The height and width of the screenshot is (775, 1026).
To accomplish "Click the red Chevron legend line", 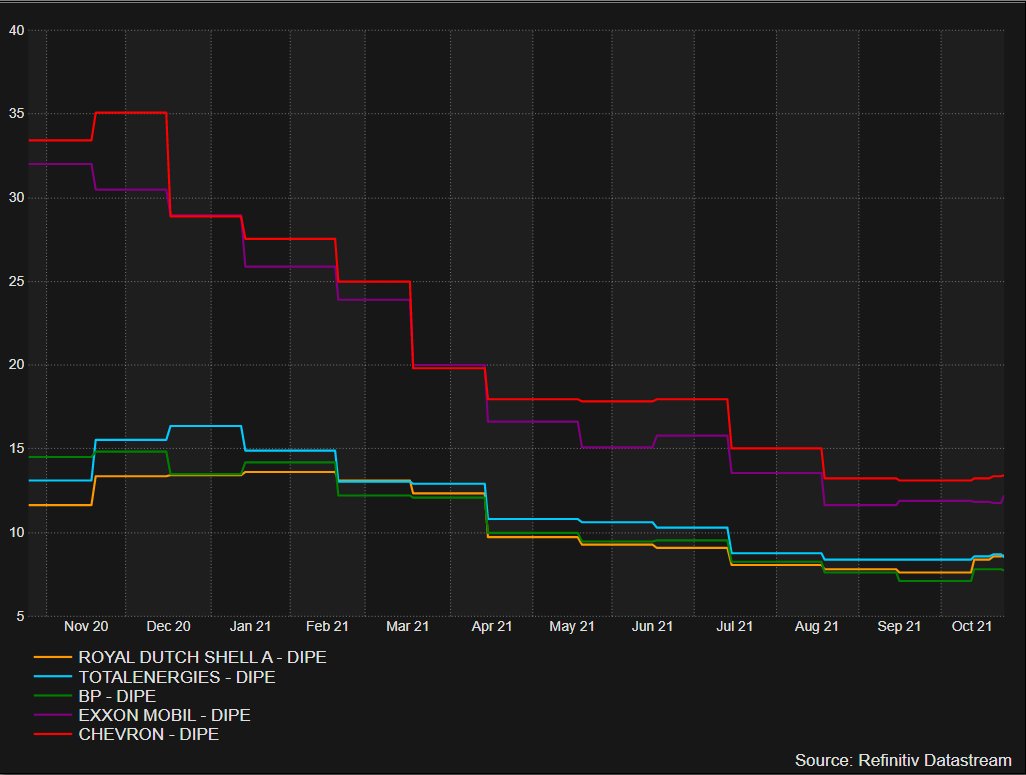I will click(52, 734).
